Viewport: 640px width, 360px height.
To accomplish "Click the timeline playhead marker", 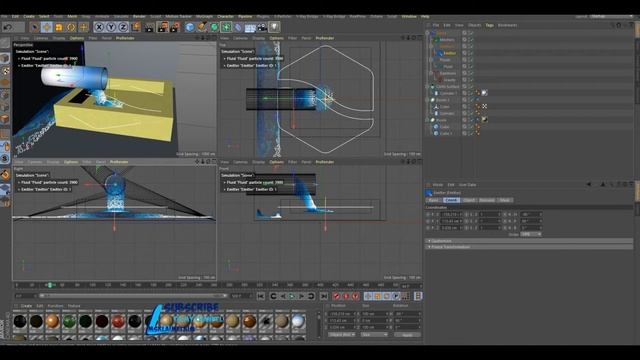I will (50, 285).
